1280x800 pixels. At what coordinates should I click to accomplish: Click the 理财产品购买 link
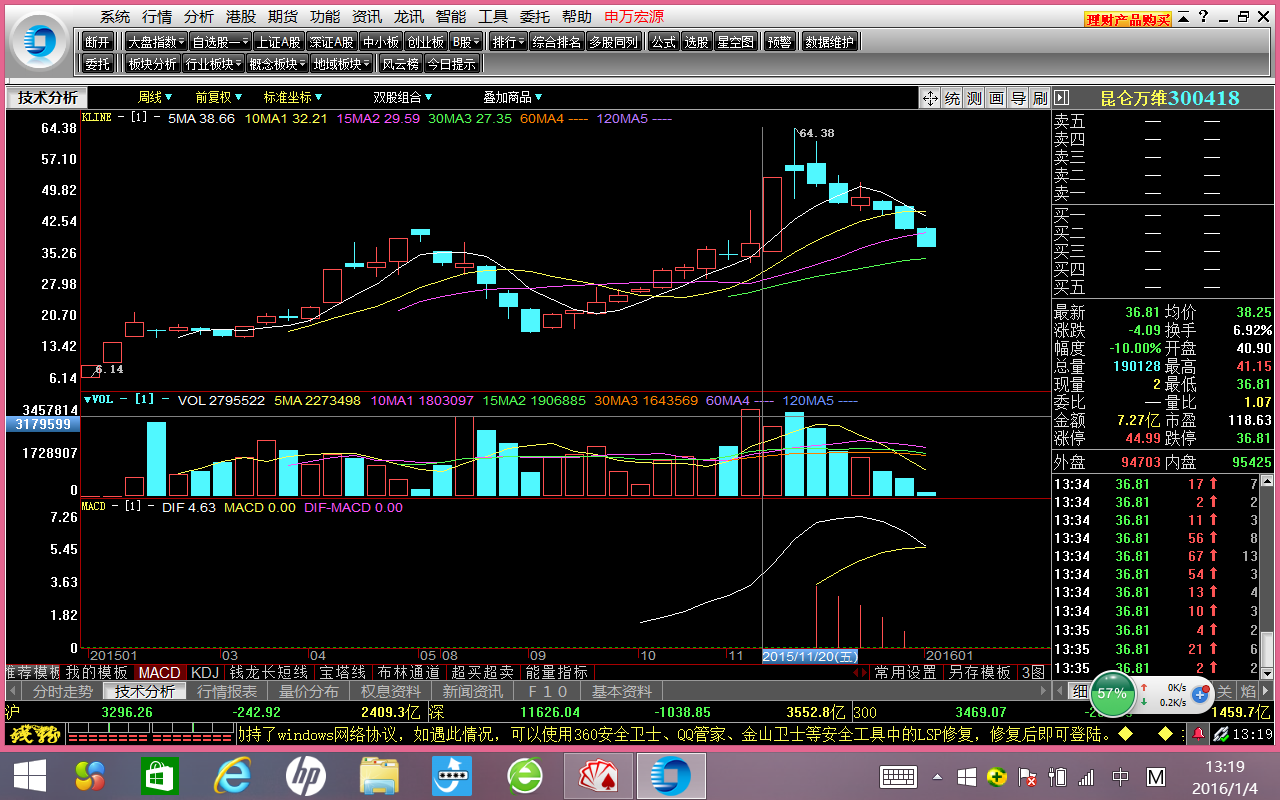pos(1128,19)
